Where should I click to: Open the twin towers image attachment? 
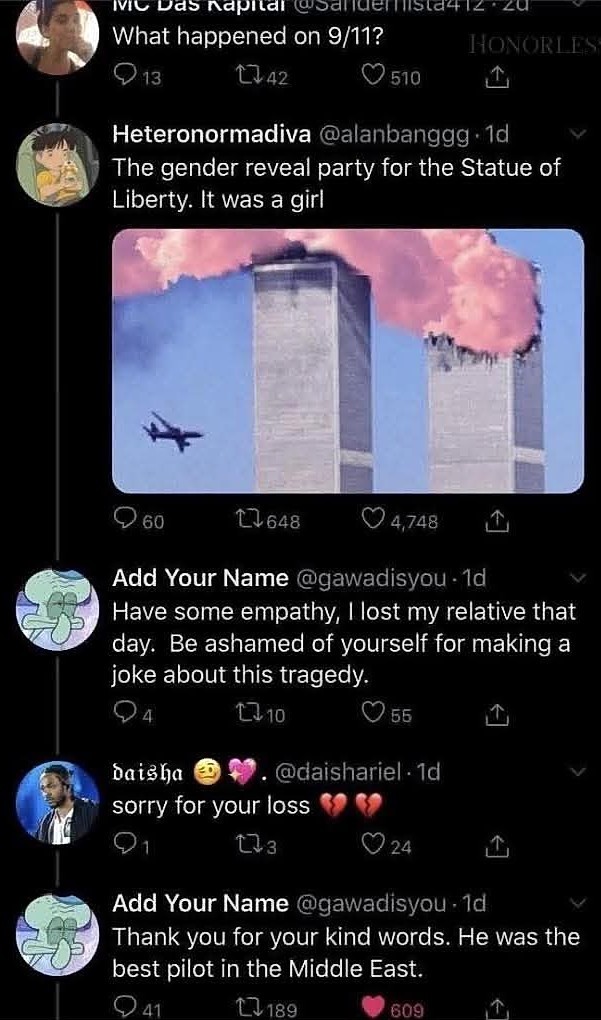coord(347,361)
